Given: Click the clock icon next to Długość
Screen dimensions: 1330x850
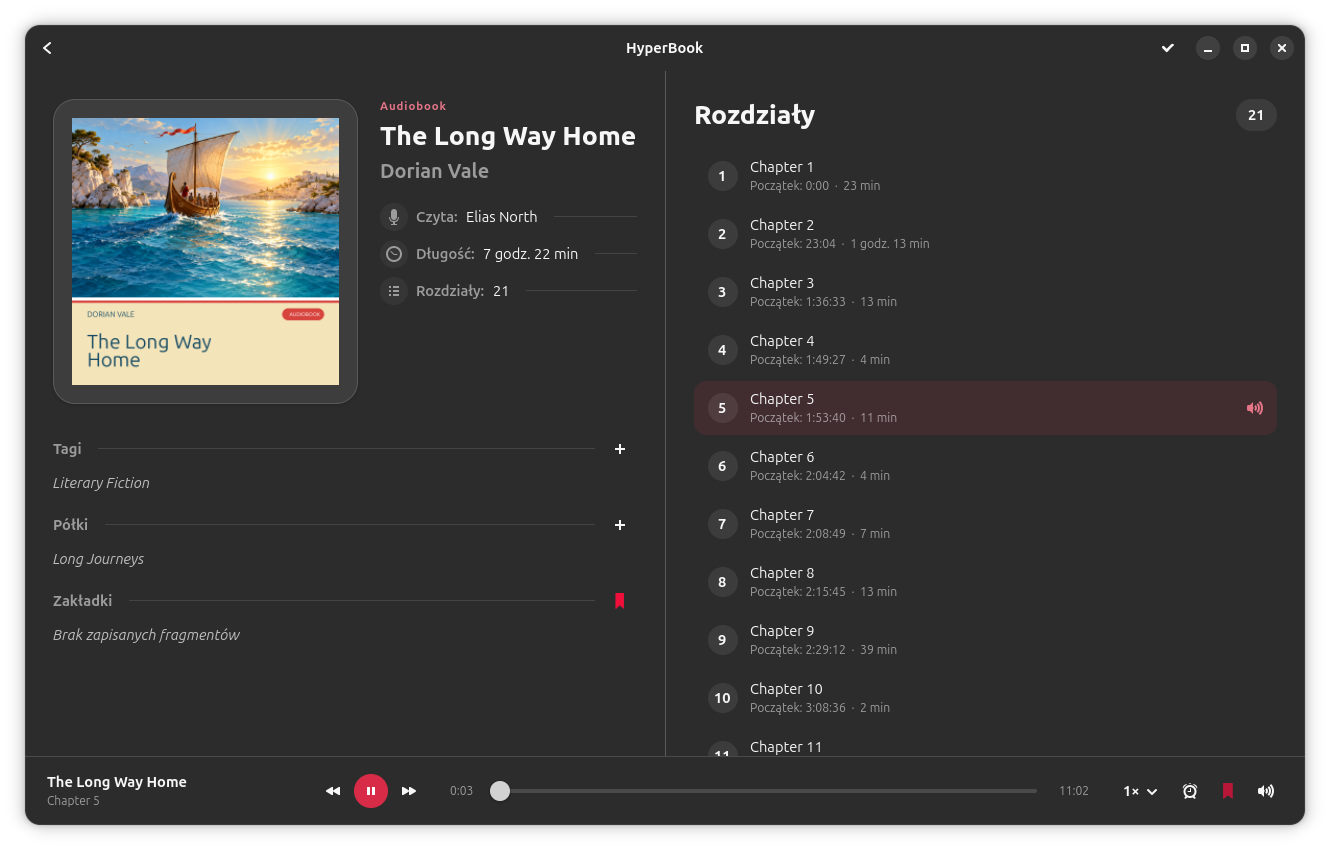Looking at the screenshot, I should tap(394, 254).
